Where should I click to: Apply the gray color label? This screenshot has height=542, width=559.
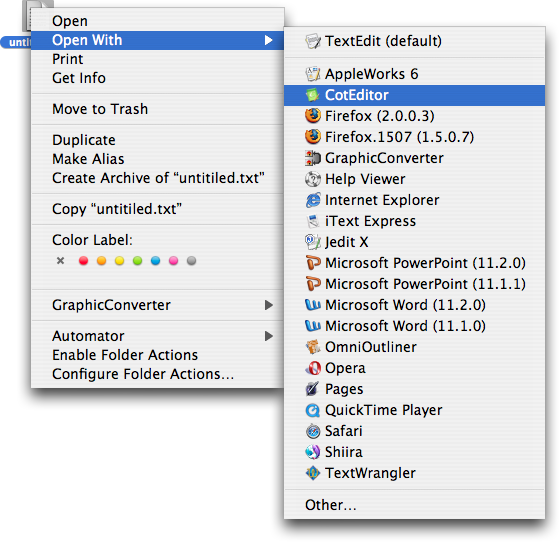tap(191, 261)
